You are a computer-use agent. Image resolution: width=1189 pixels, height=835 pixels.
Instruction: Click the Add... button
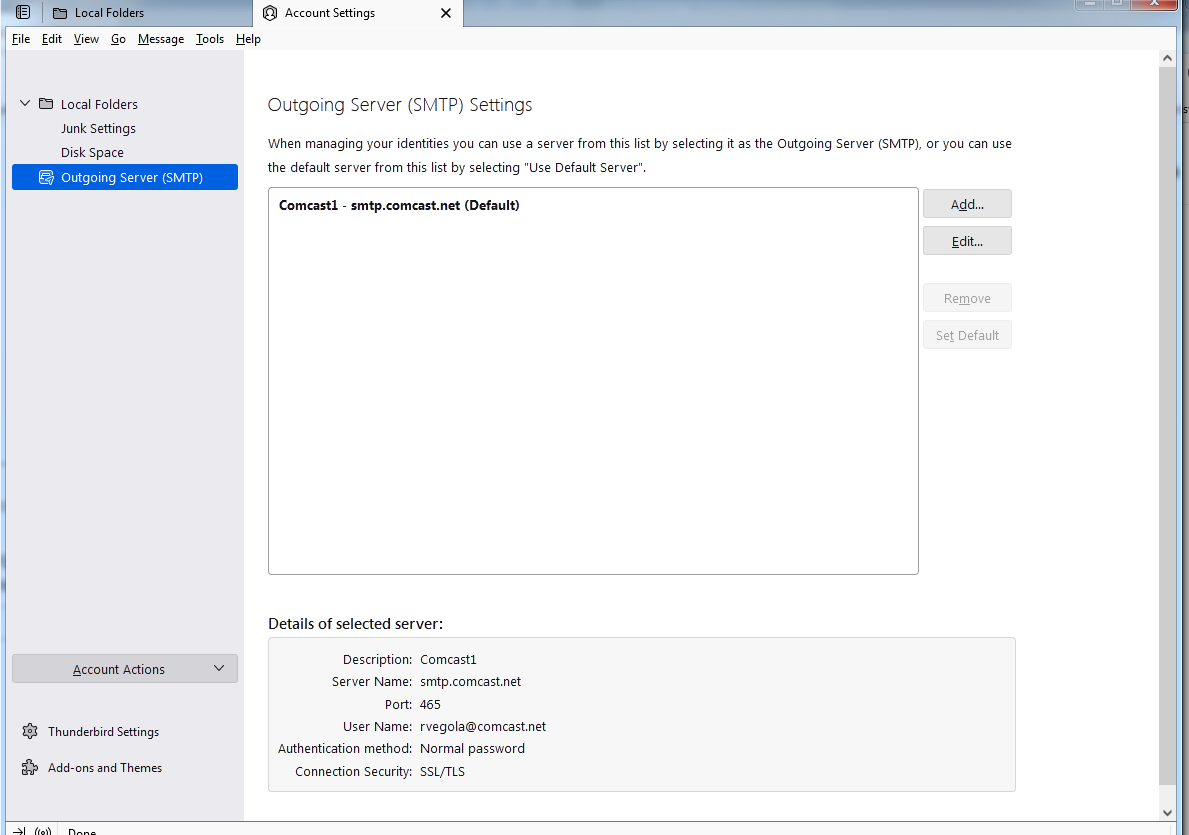tap(967, 204)
